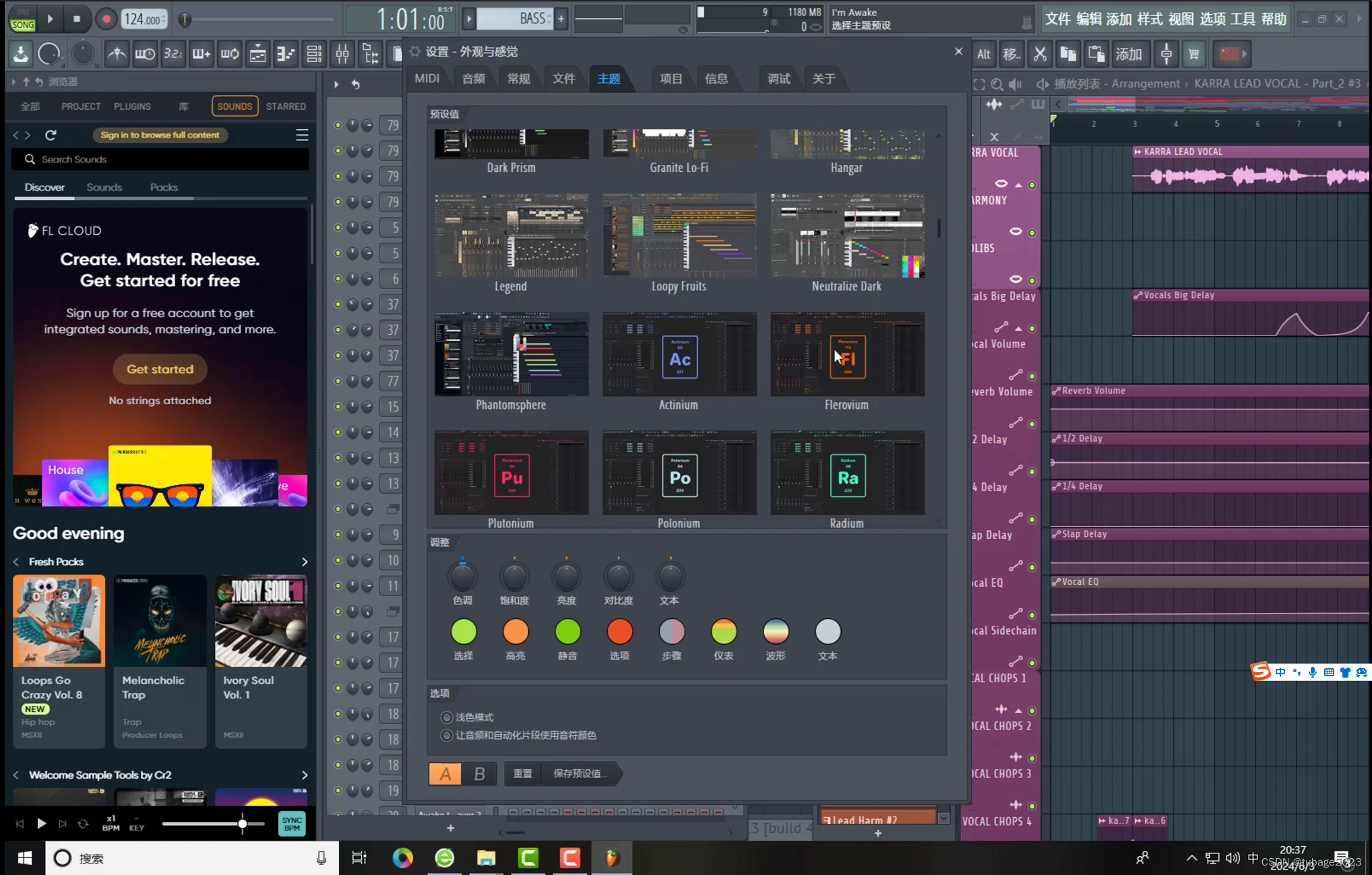Enable 让音频和自动化片段使用音符颜色 option
Viewport: 1372px width, 875px height.
(446, 736)
